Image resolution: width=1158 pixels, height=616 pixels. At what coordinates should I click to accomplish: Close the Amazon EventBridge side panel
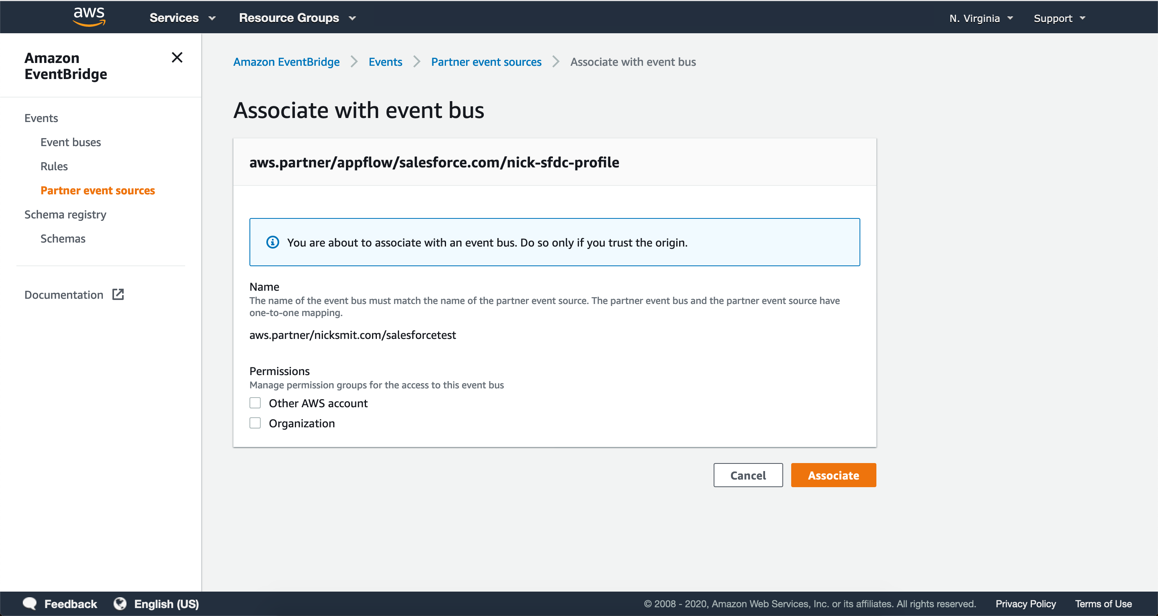coord(177,58)
